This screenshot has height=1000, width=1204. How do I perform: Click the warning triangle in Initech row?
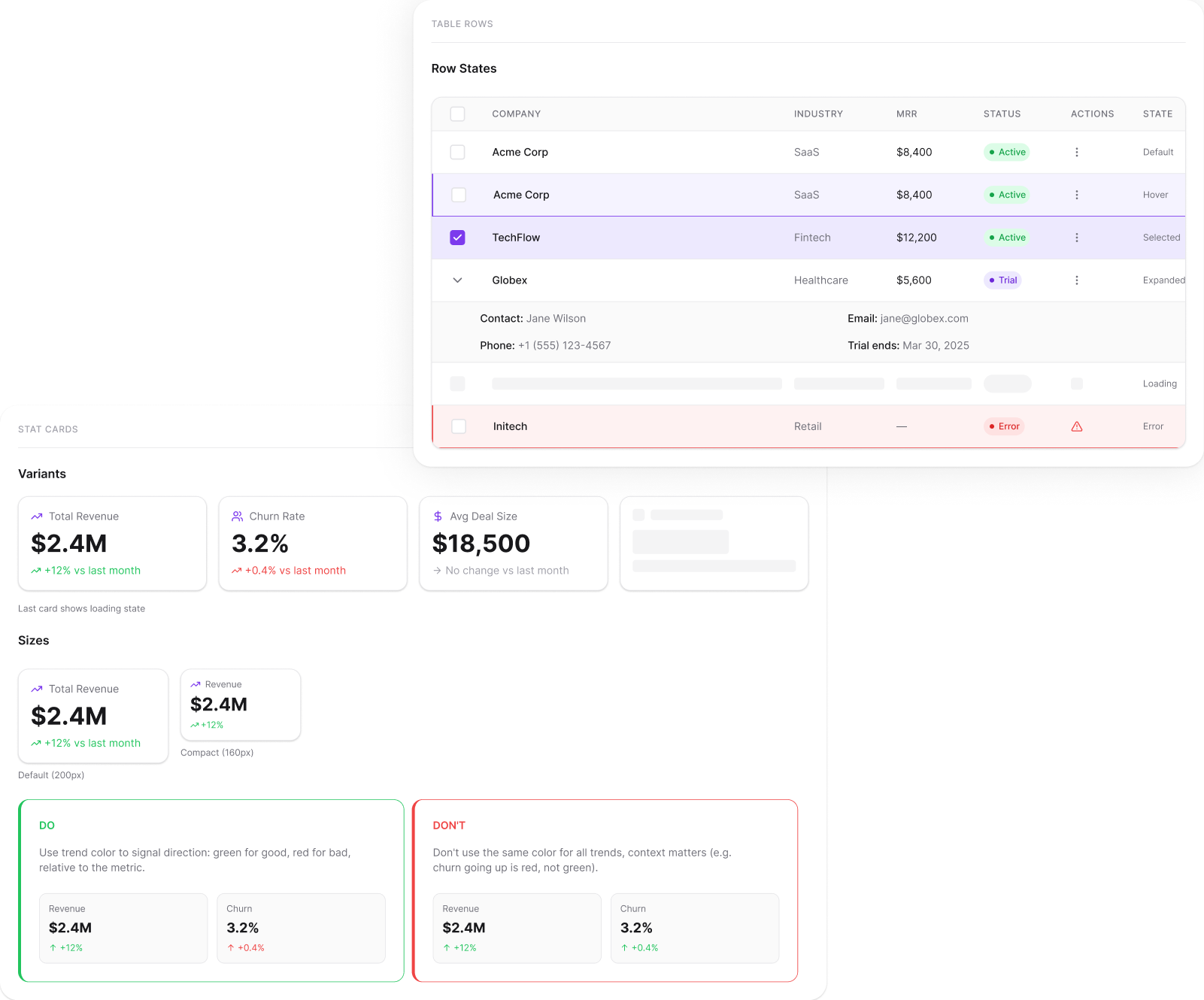(1077, 426)
